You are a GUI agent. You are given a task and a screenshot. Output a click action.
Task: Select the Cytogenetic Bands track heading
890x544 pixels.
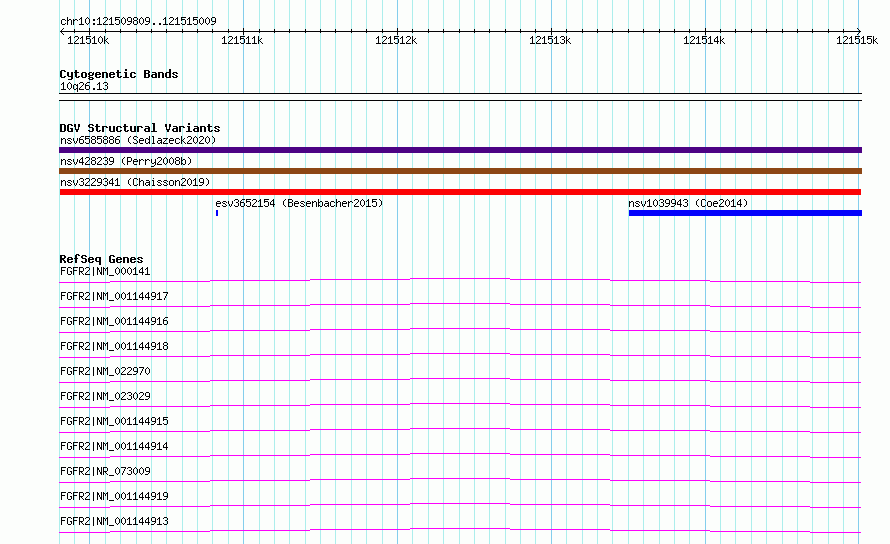click(119, 74)
